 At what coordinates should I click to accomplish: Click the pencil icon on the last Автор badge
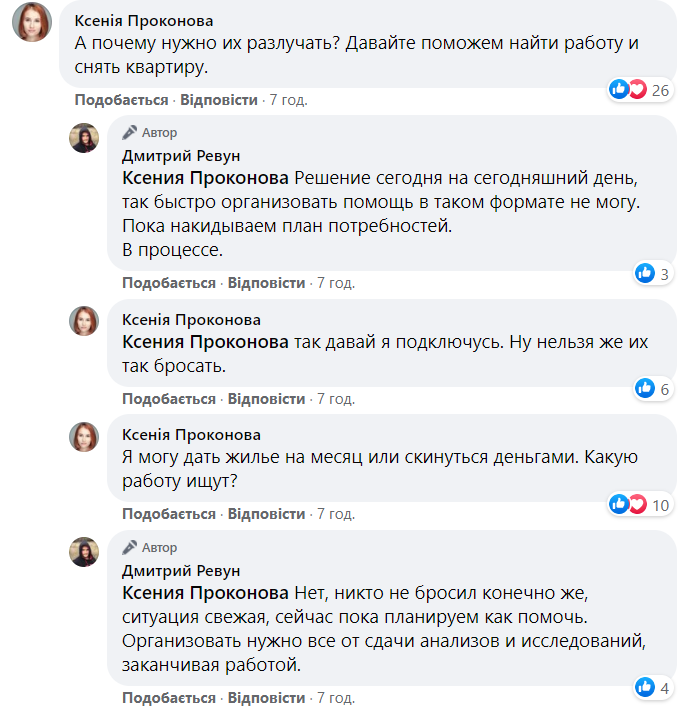pyautogui.click(x=130, y=547)
